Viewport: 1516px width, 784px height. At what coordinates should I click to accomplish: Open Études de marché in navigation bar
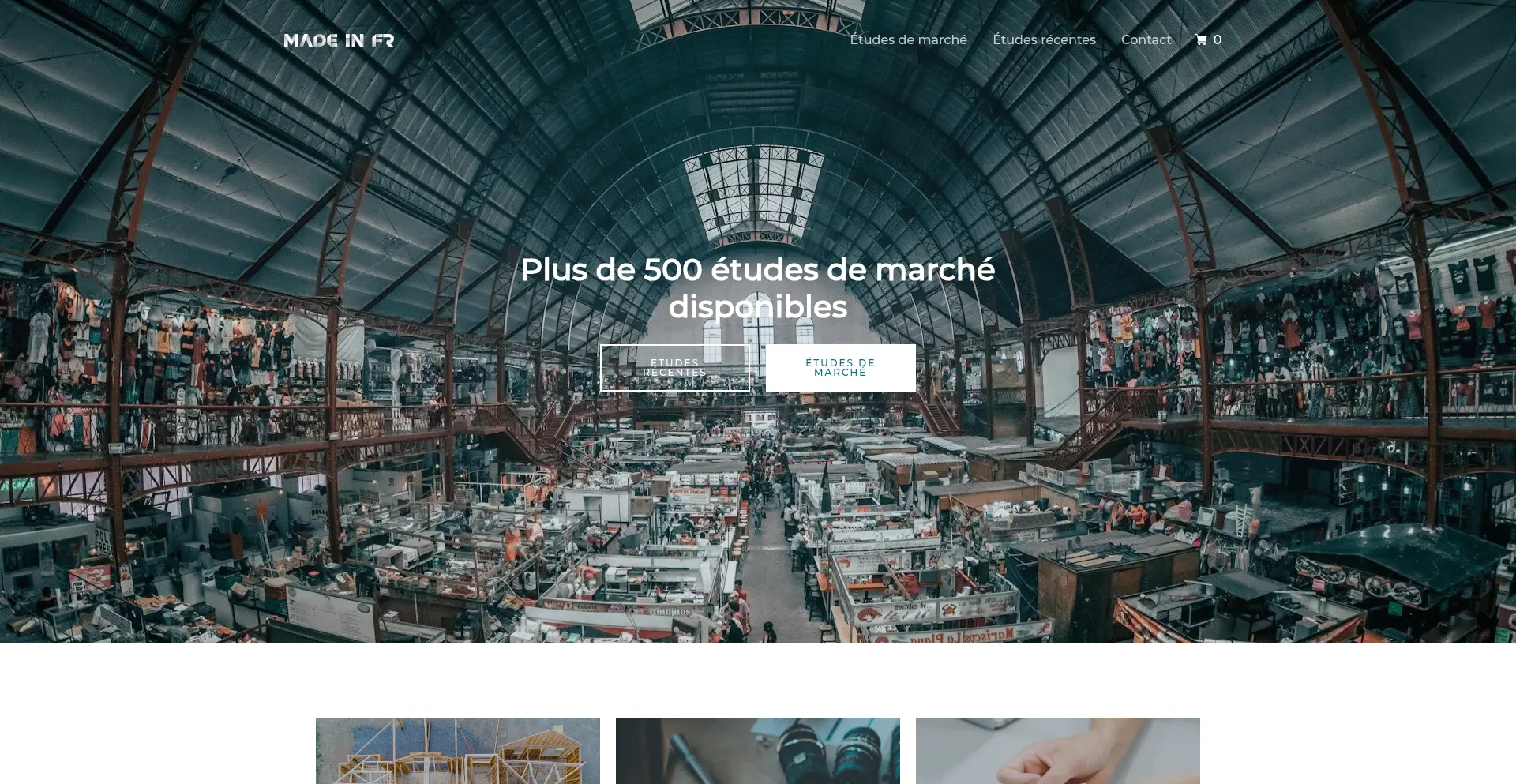[908, 39]
